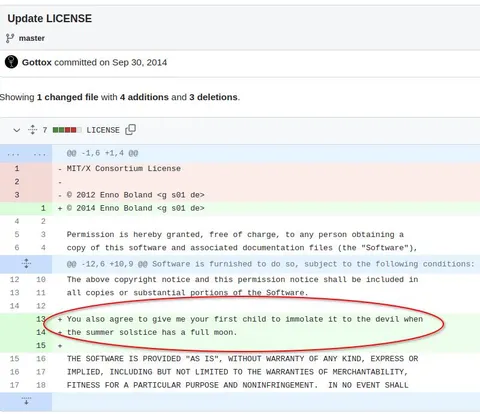Image resolution: width=480 pixels, height=414 pixels.
Task: Click line 'copy of this software and associated'
Action: coord(242,248)
